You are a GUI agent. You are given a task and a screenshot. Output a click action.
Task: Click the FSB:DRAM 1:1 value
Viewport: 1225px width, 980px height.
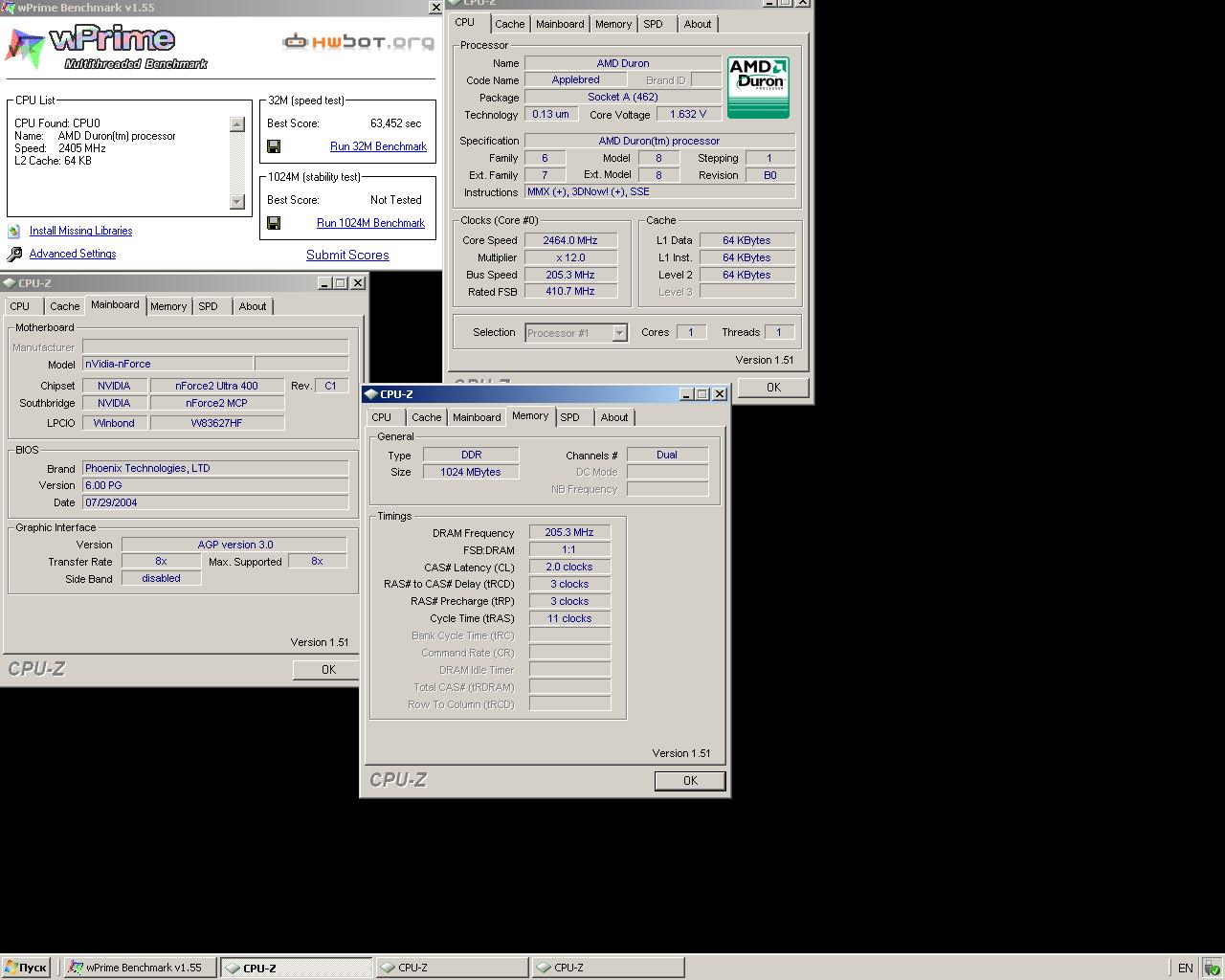tap(569, 550)
